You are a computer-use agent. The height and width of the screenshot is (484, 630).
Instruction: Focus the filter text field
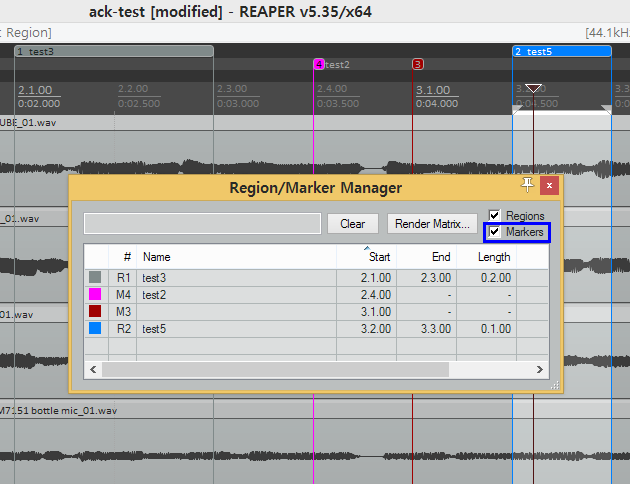[x=202, y=223]
